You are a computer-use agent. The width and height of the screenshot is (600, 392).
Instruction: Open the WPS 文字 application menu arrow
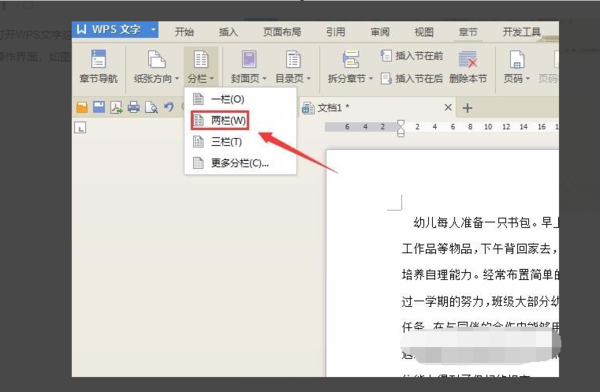click(153, 29)
